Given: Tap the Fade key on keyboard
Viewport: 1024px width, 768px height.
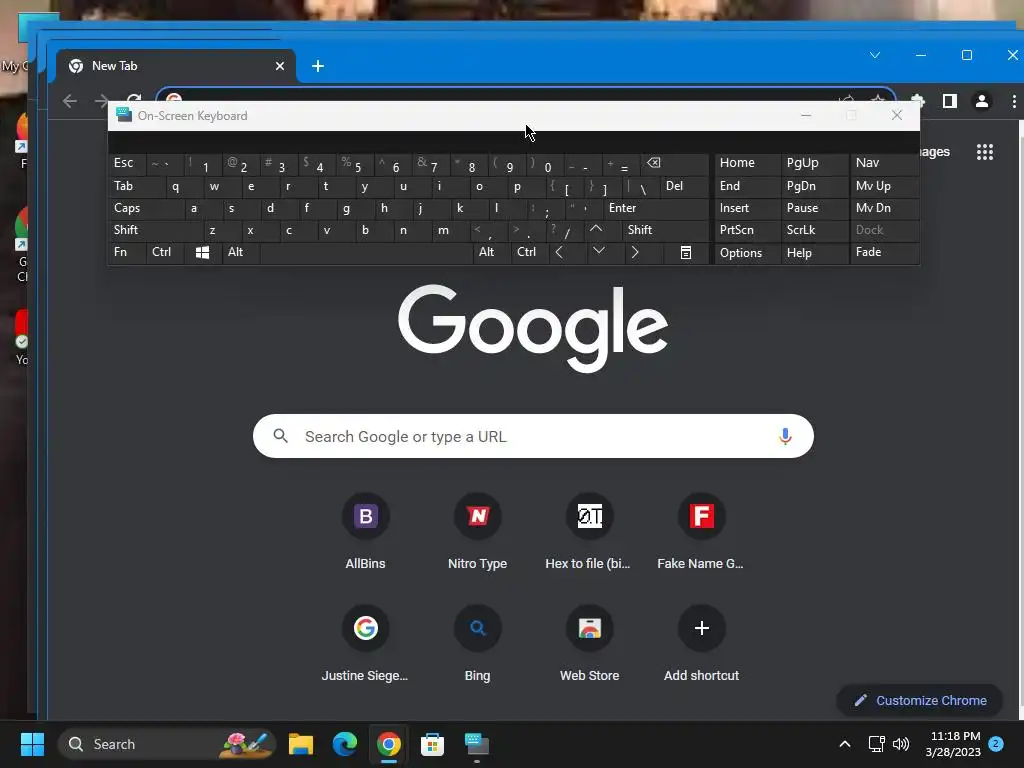Looking at the screenshot, I should click(x=884, y=253).
